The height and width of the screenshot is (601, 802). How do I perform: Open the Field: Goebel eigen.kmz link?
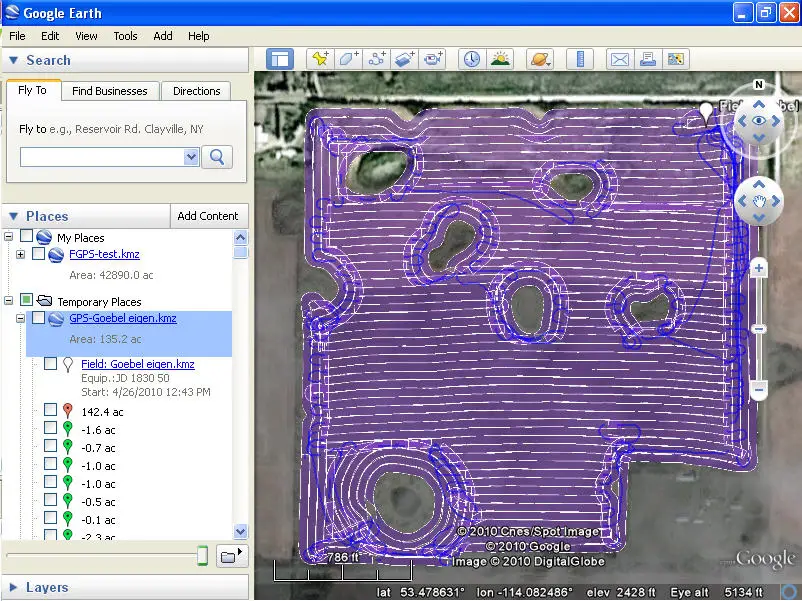pos(138,364)
